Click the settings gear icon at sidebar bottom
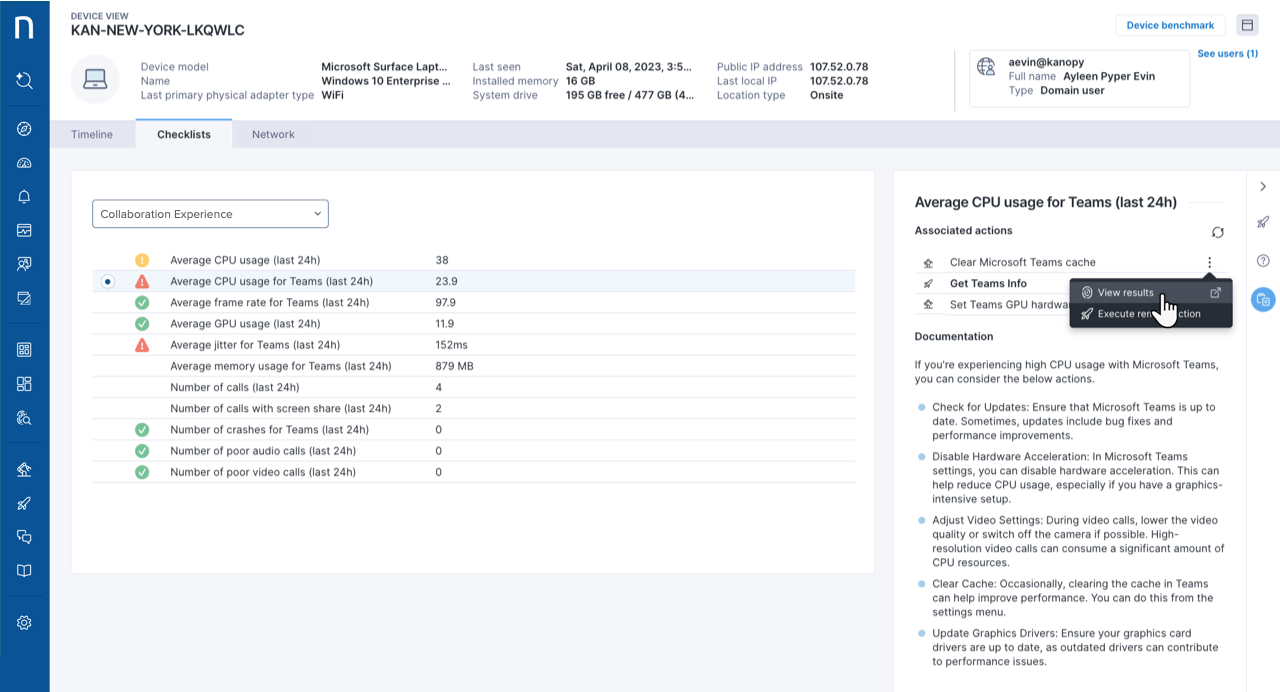Image resolution: width=1280 pixels, height=692 pixels. [24, 622]
